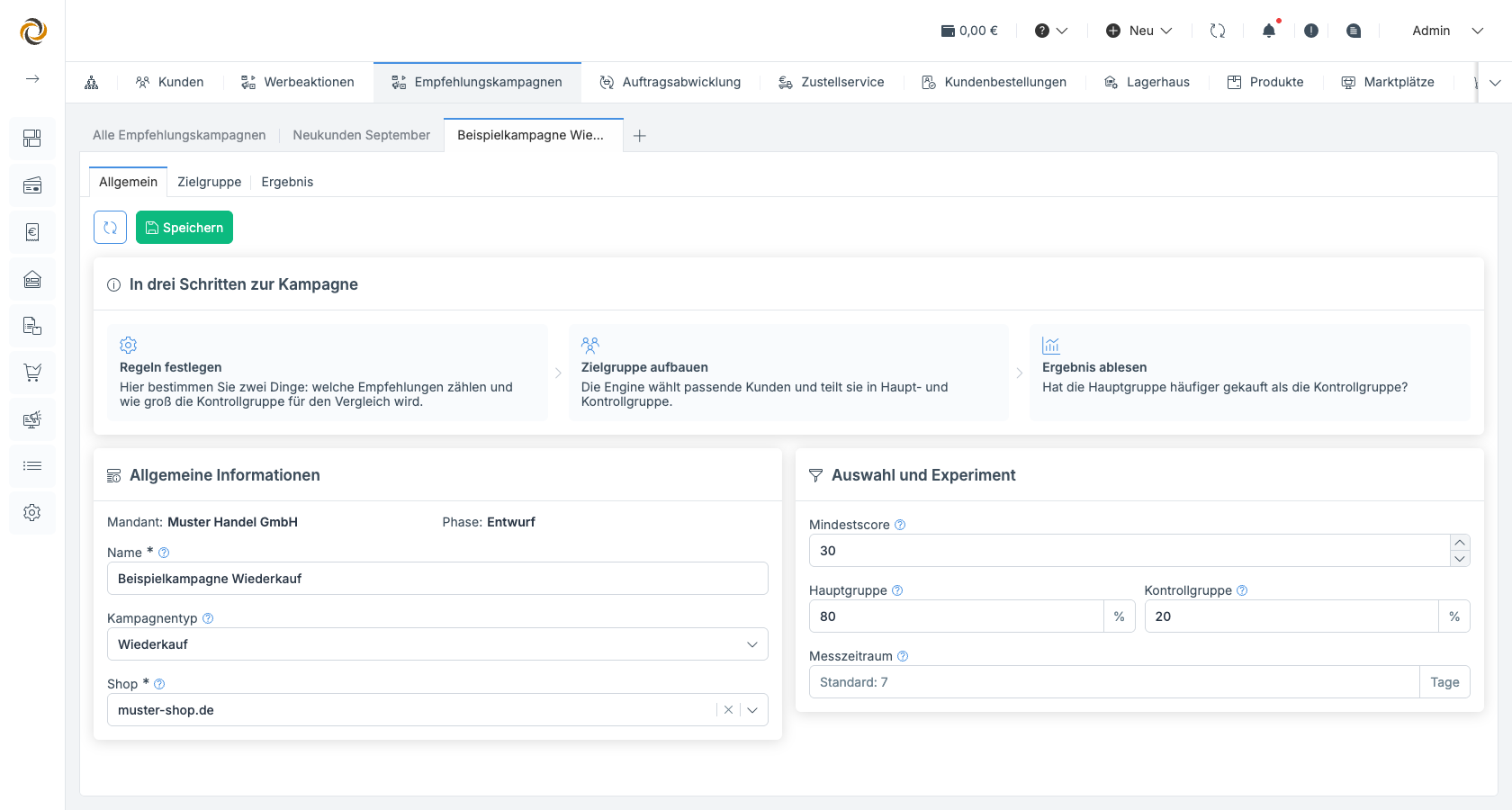Open the Marktplätze module tab
This screenshot has height=810, width=1512.
click(1388, 82)
